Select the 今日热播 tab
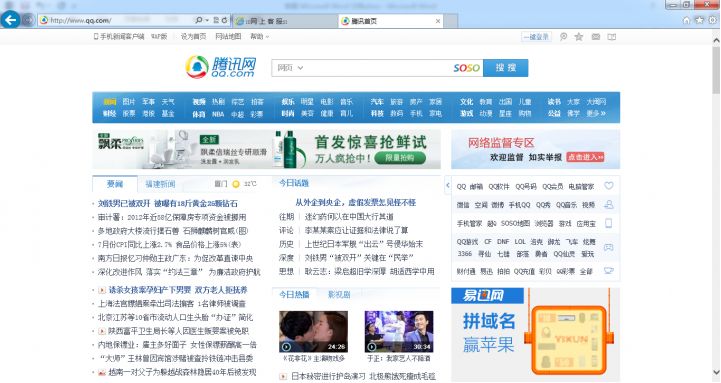The height and width of the screenshot is (383, 721). 294,294
